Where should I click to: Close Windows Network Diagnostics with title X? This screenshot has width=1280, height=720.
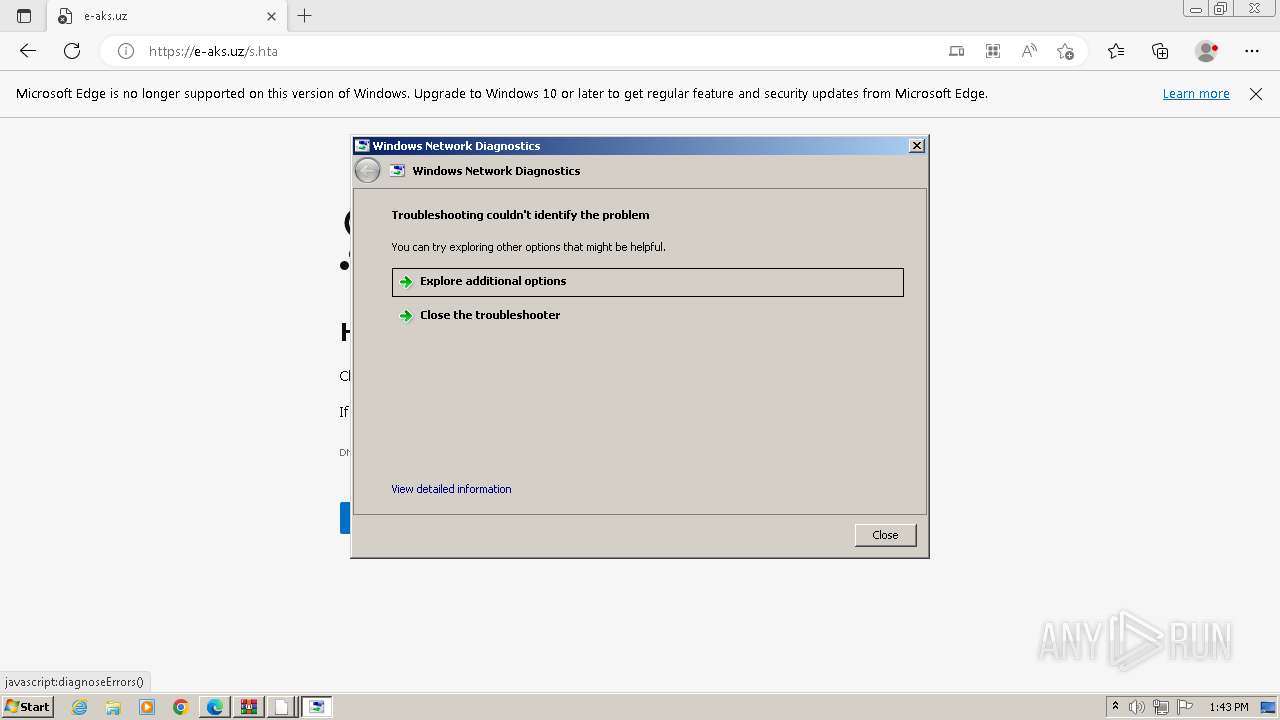tap(916, 146)
